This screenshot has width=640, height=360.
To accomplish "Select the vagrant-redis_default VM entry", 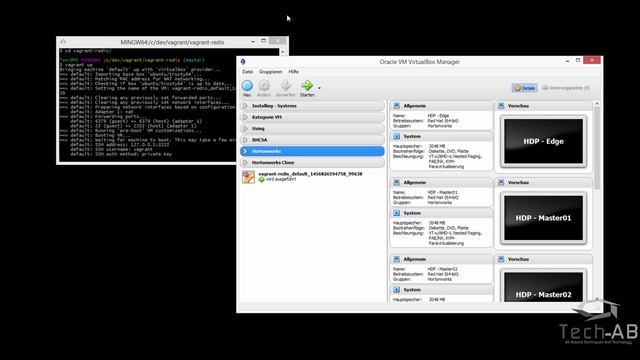I will click(x=312, y=177).
